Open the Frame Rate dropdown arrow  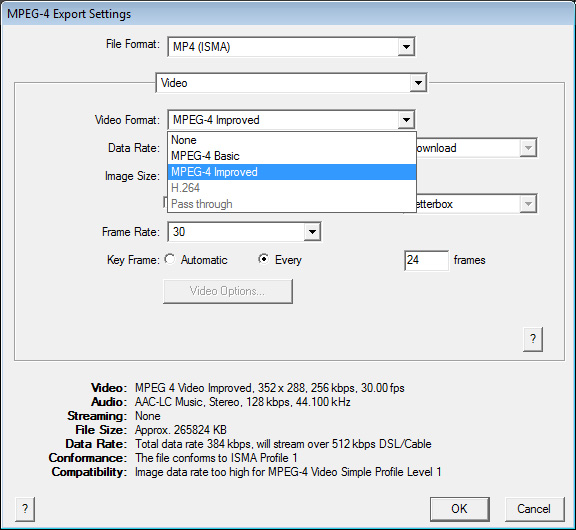[312, 232]
